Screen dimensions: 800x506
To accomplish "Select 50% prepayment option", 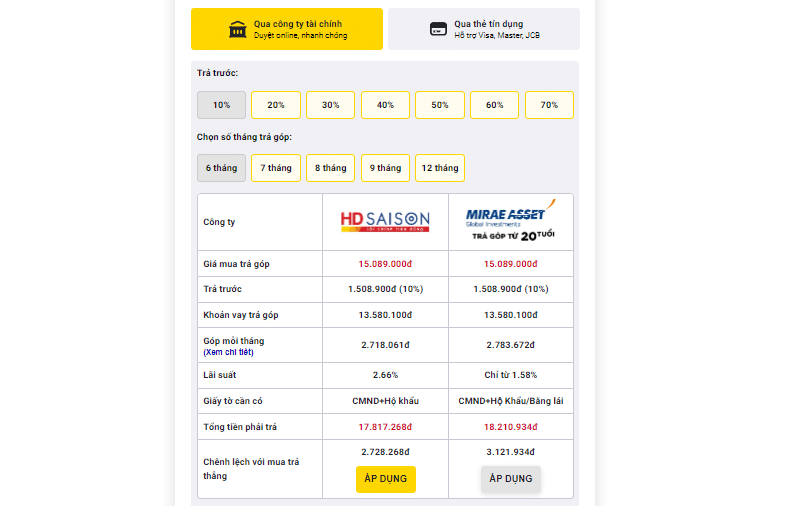I will (x=440, y=105).
